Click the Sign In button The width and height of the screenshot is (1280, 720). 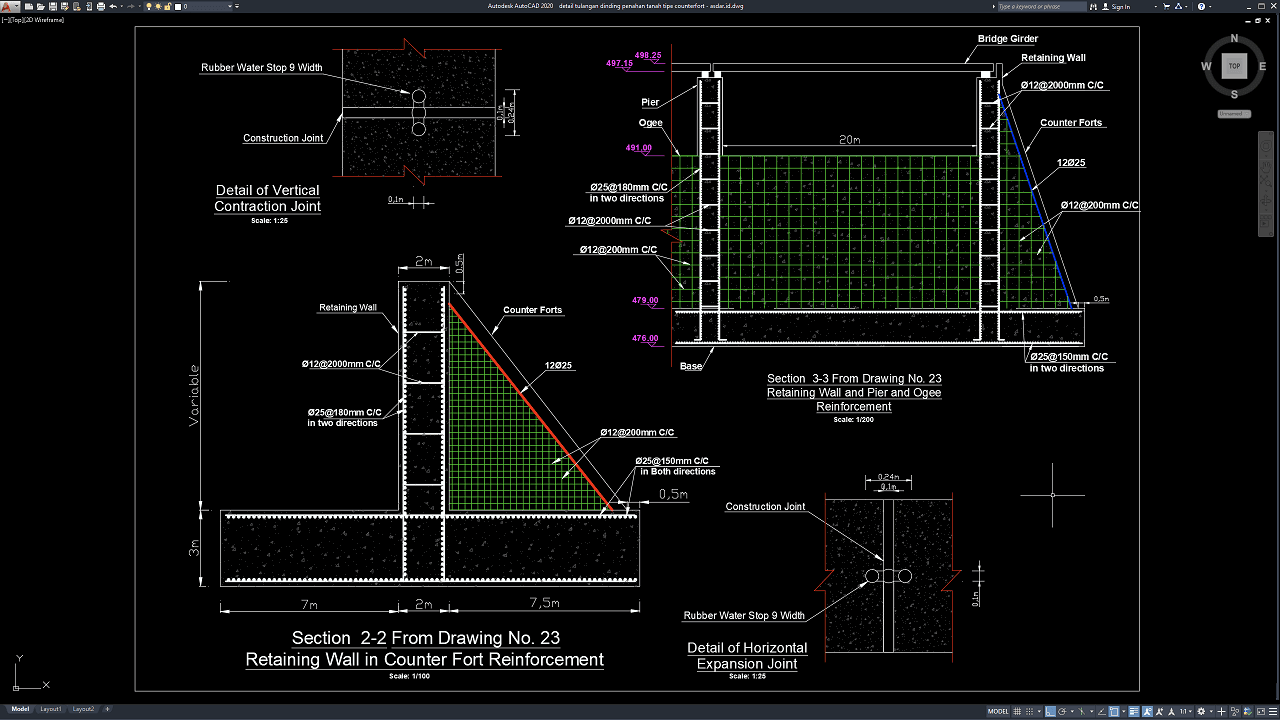point(1119,6)
